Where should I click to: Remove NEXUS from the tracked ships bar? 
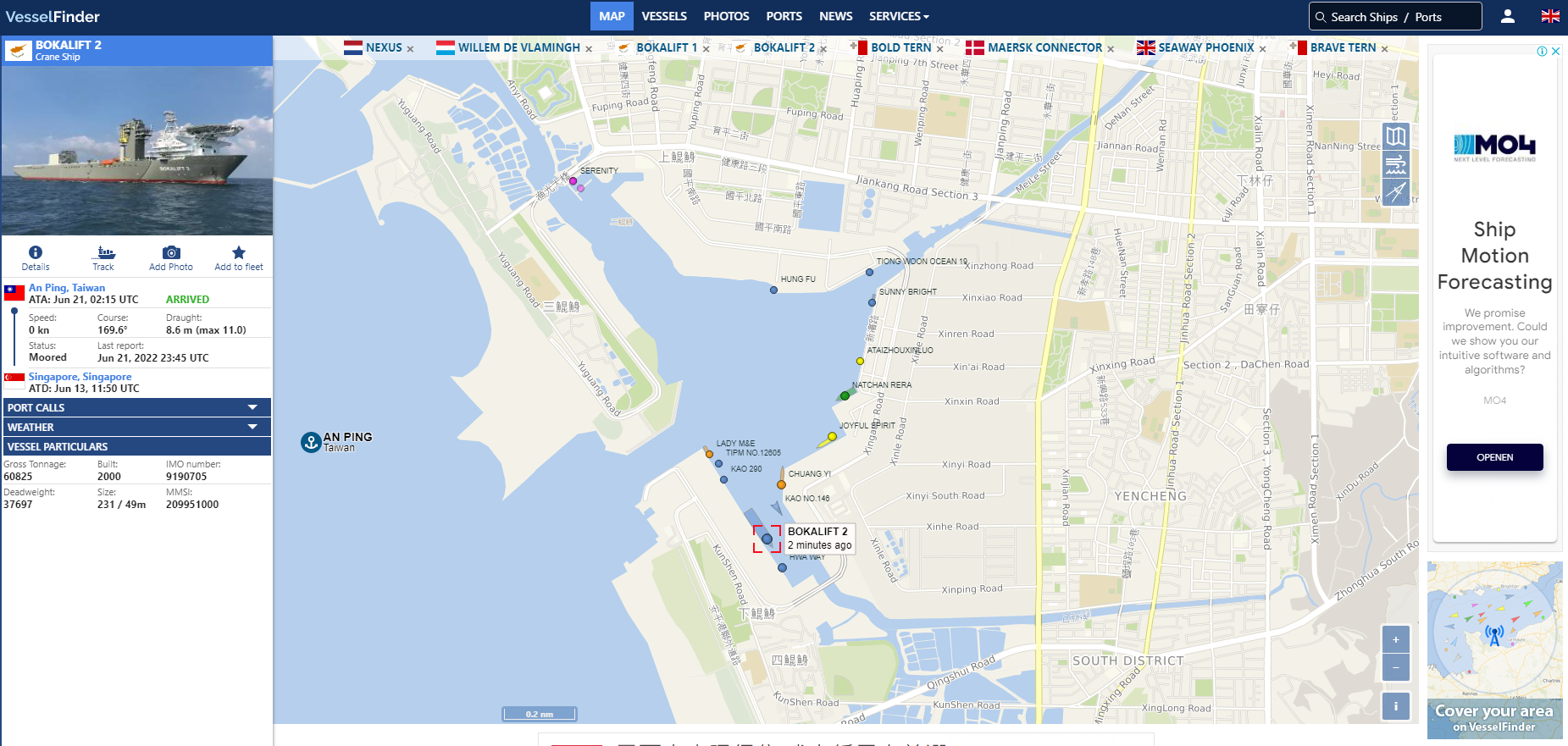pyautogui.click(x=411, y=49)
